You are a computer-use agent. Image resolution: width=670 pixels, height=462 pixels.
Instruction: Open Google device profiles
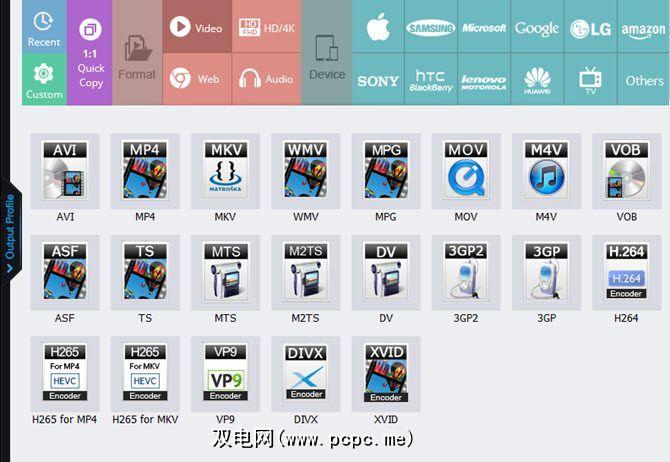[537, 26]
